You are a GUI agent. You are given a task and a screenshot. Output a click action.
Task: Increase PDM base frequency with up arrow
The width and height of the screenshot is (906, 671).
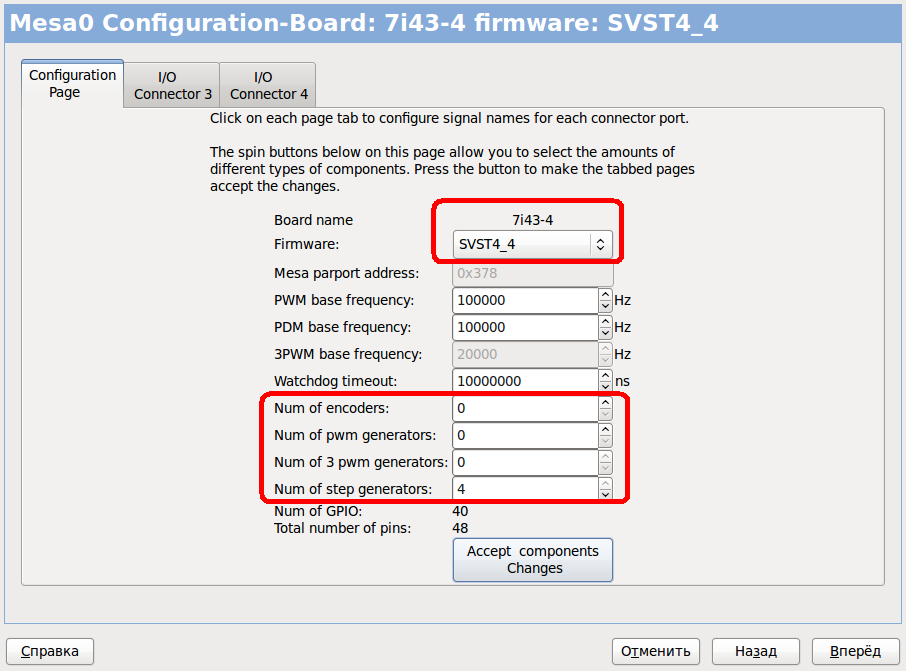pyautogui.click(x=605, y=321)
